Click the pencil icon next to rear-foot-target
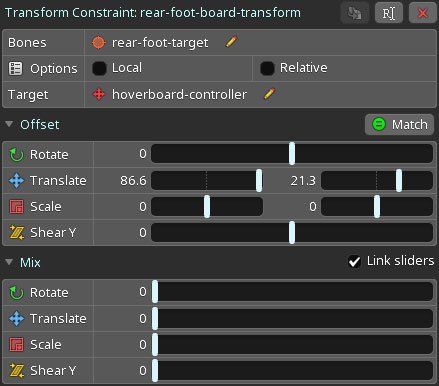 [231, 42]
